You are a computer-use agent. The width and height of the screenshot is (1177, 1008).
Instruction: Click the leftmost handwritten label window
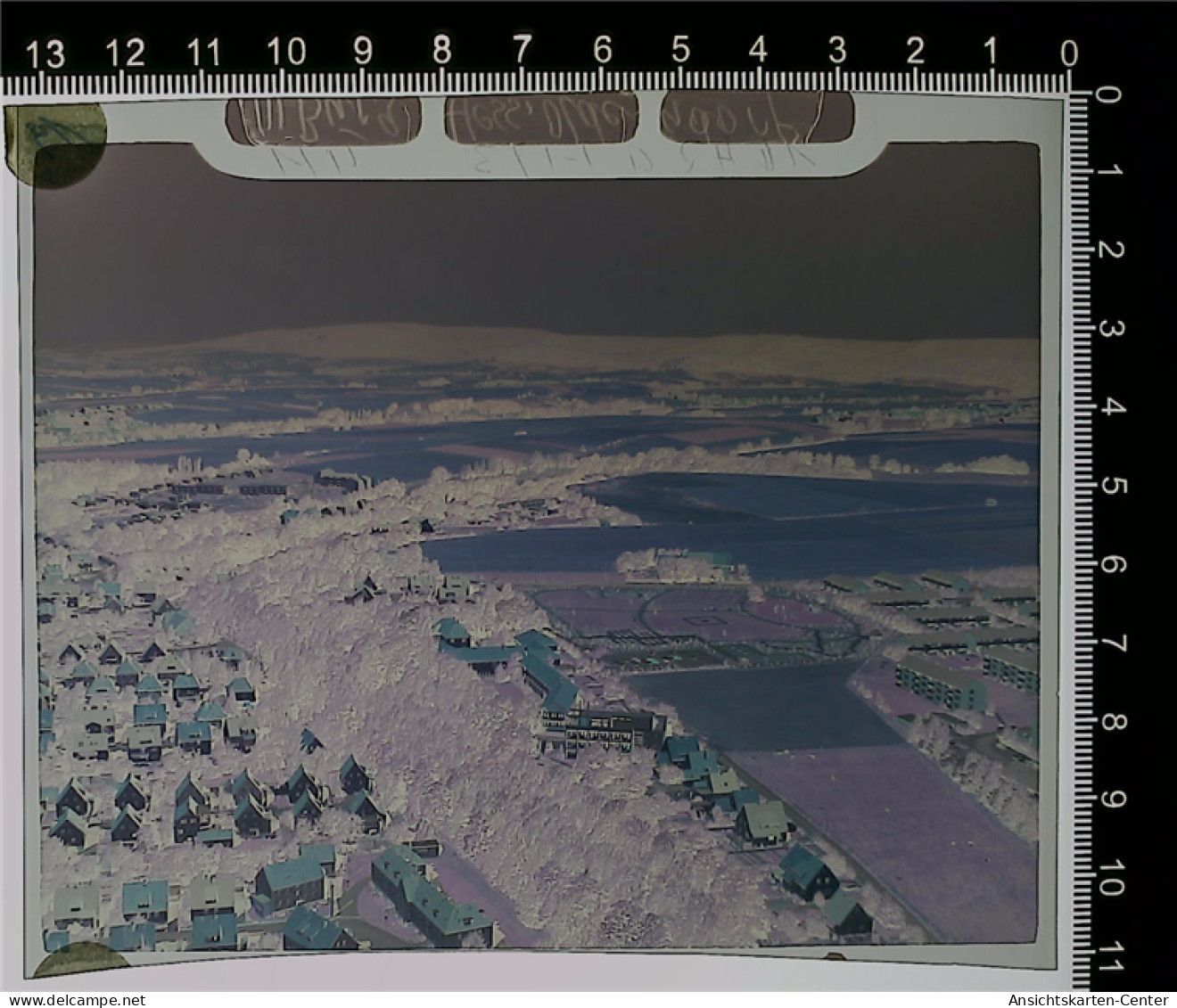coord(323,119)
